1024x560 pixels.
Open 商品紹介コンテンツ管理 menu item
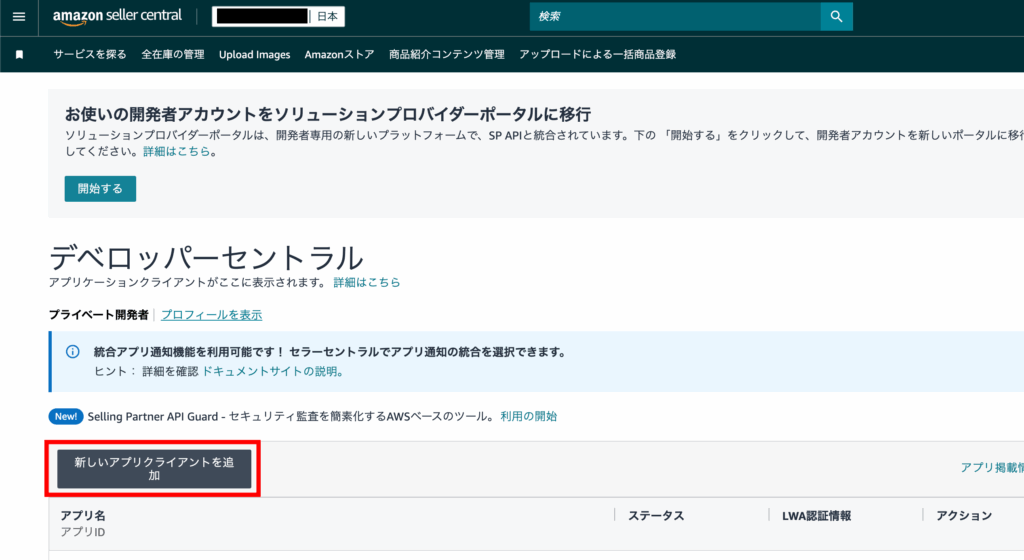pos(447,55)
